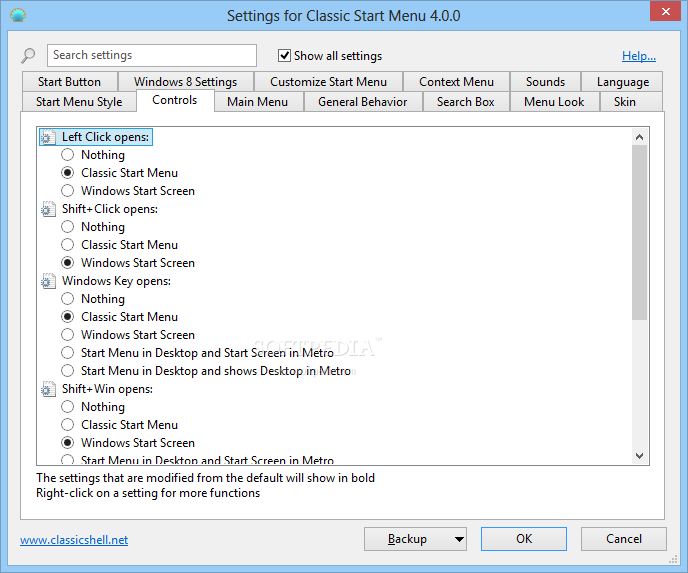Click the setting icon beside Shift+Win opens
Viewport: 688px width, 573px height.
click(48, 389)
